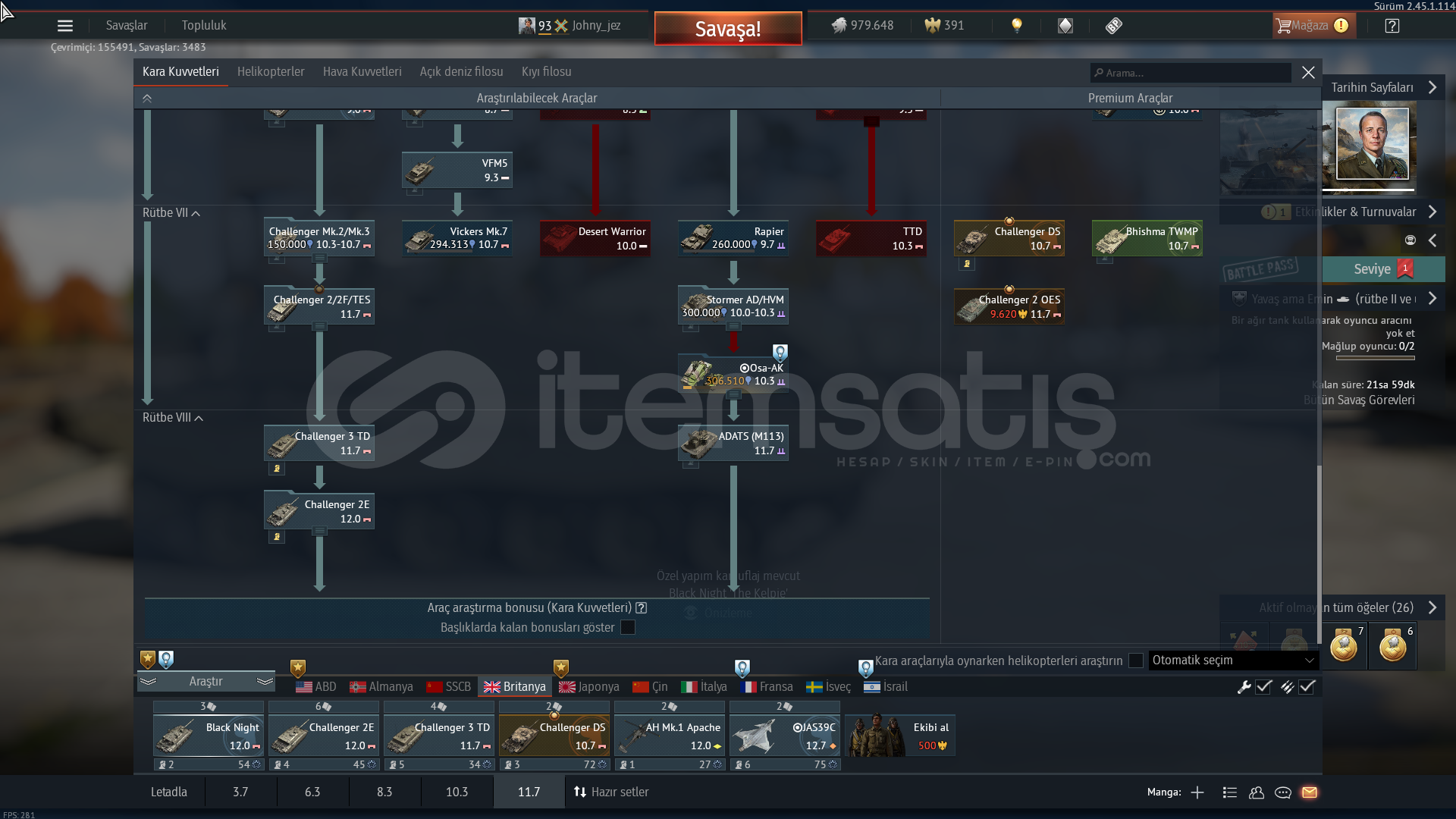Viewport: 1456px width, 819px height.
Task: Click the help question mark icon
Action: 1392,26
